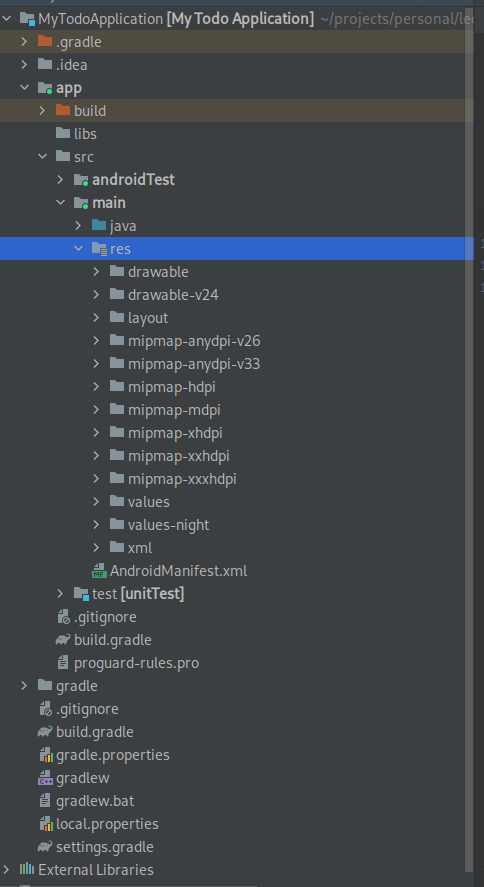The width and height of the screenshot is (484, 887).
Task: Collapse the src folder chevron
Action: pyautogui.click(x=42, y=157)
